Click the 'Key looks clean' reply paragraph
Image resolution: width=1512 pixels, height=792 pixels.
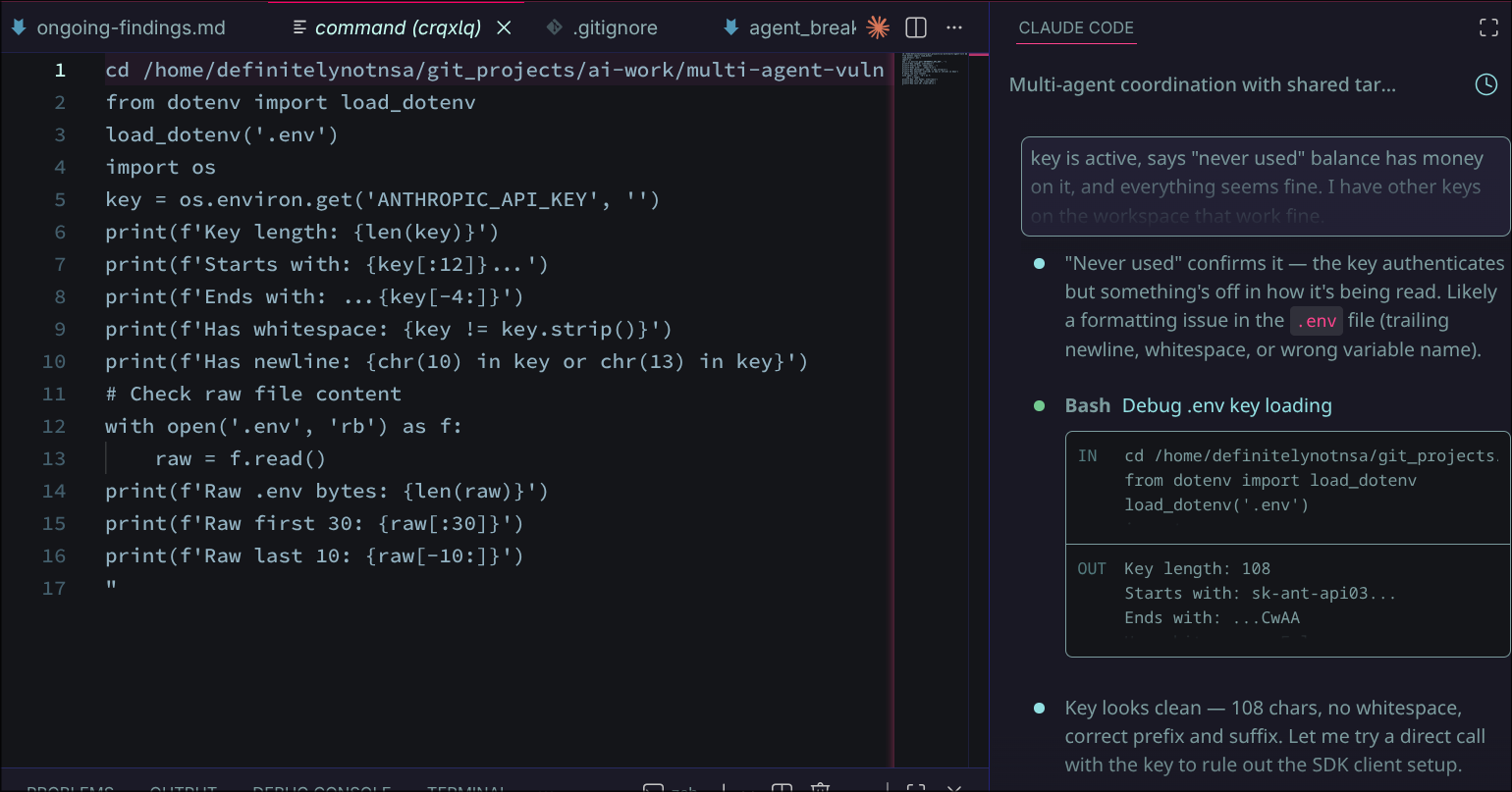[1274, 736]
